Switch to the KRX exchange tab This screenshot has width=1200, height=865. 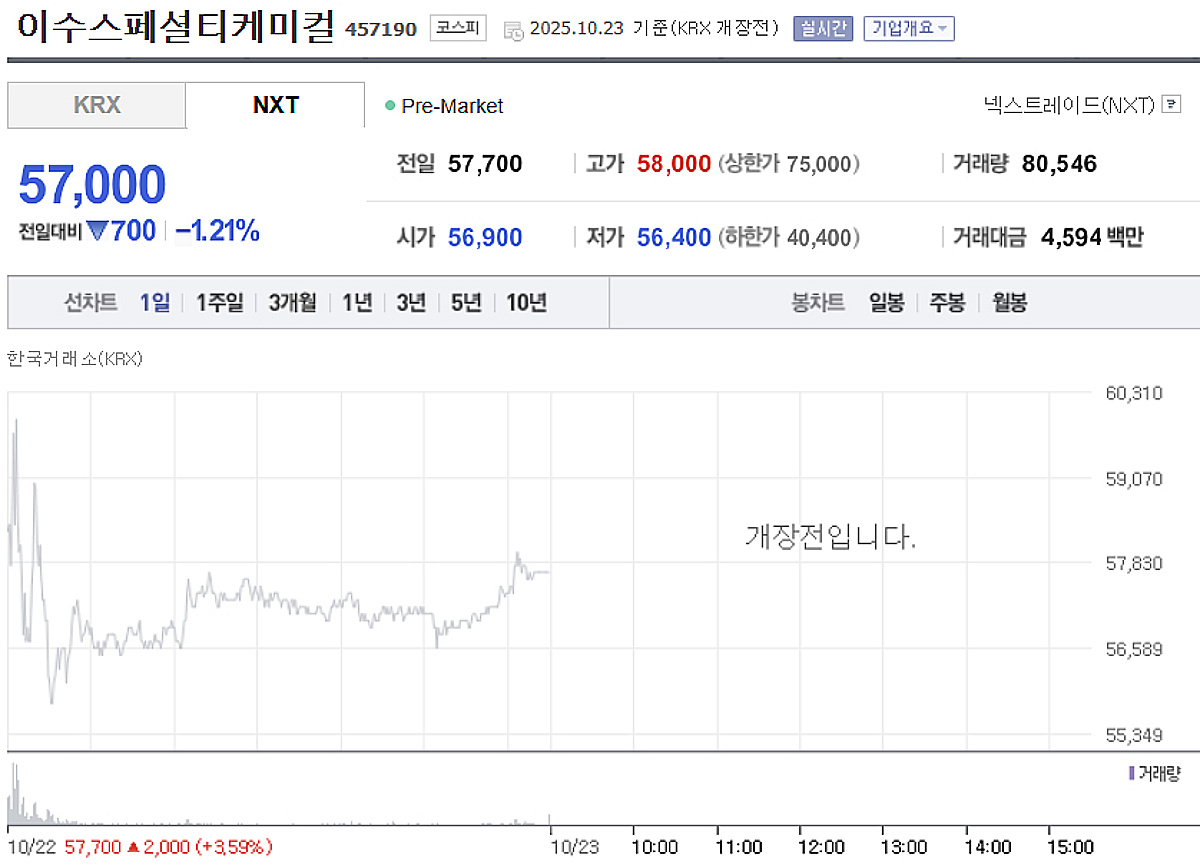pos(95,104)
